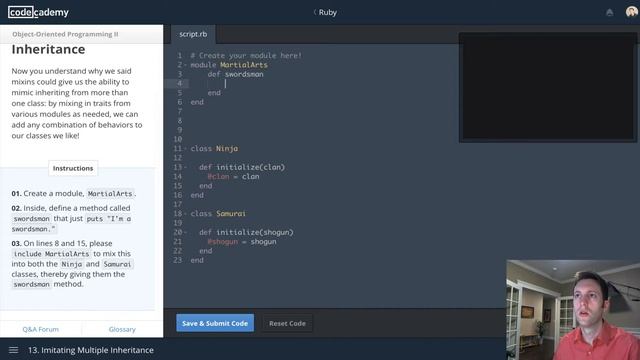This screenshot has width=640, height=360.
Task: Collapse the Samurai initialize method fold arrow
Action: pyautogui.click(x=185, y=232)
